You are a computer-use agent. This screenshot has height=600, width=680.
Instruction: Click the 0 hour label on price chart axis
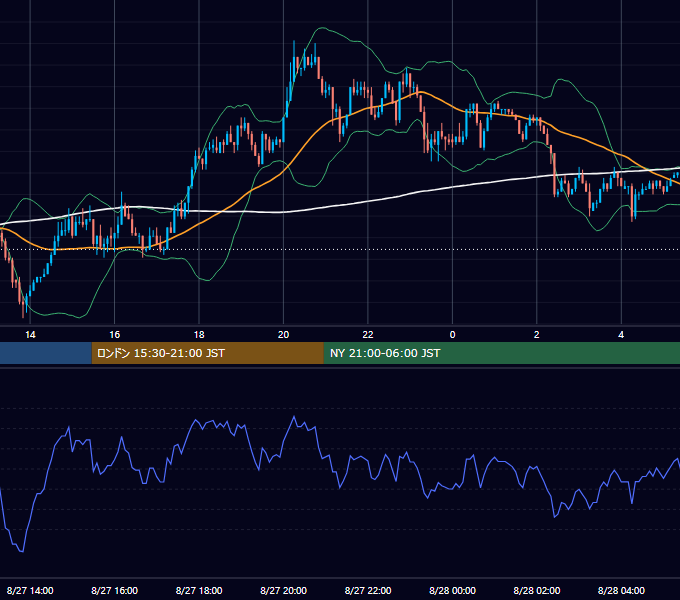point(452,335)
